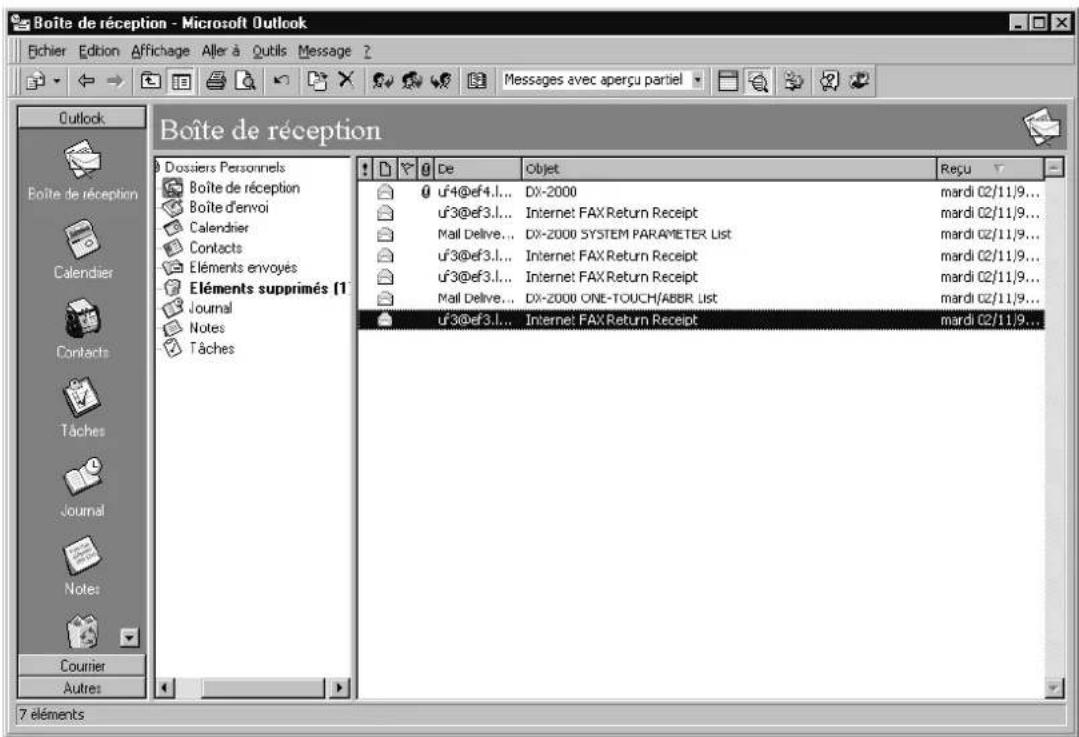1079x737 pixels.
Task: Click the Office Assistant help icon
Action: point(829,81)
